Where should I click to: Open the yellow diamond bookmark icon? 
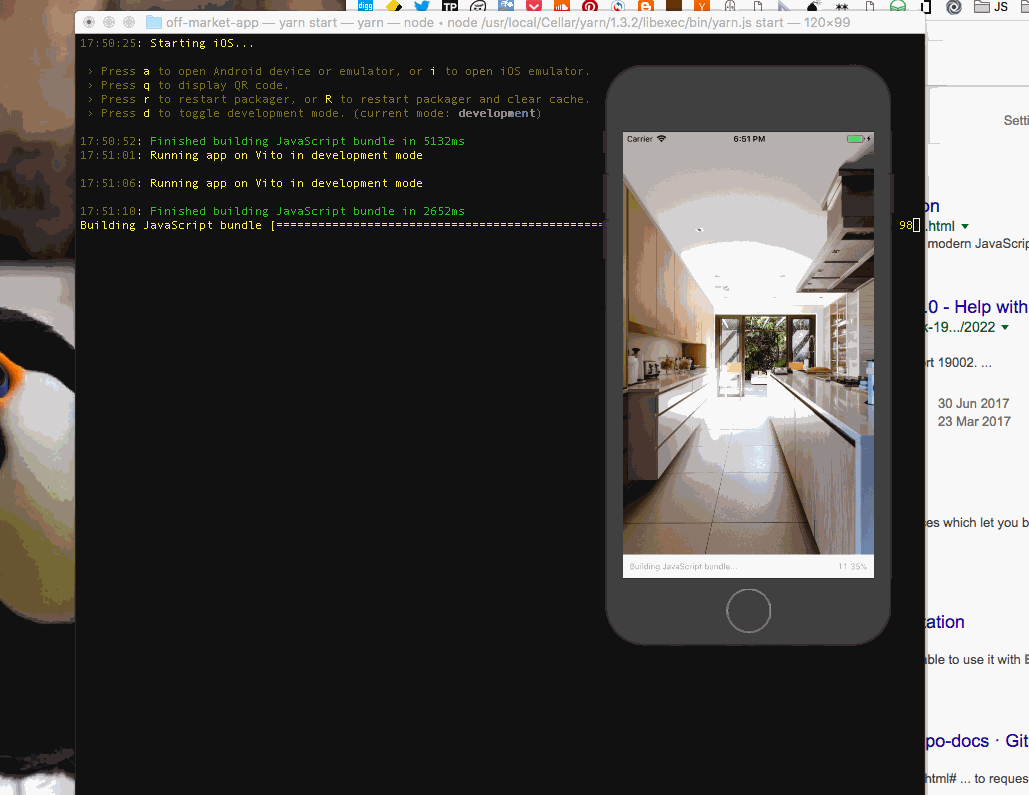click(394, 6)
